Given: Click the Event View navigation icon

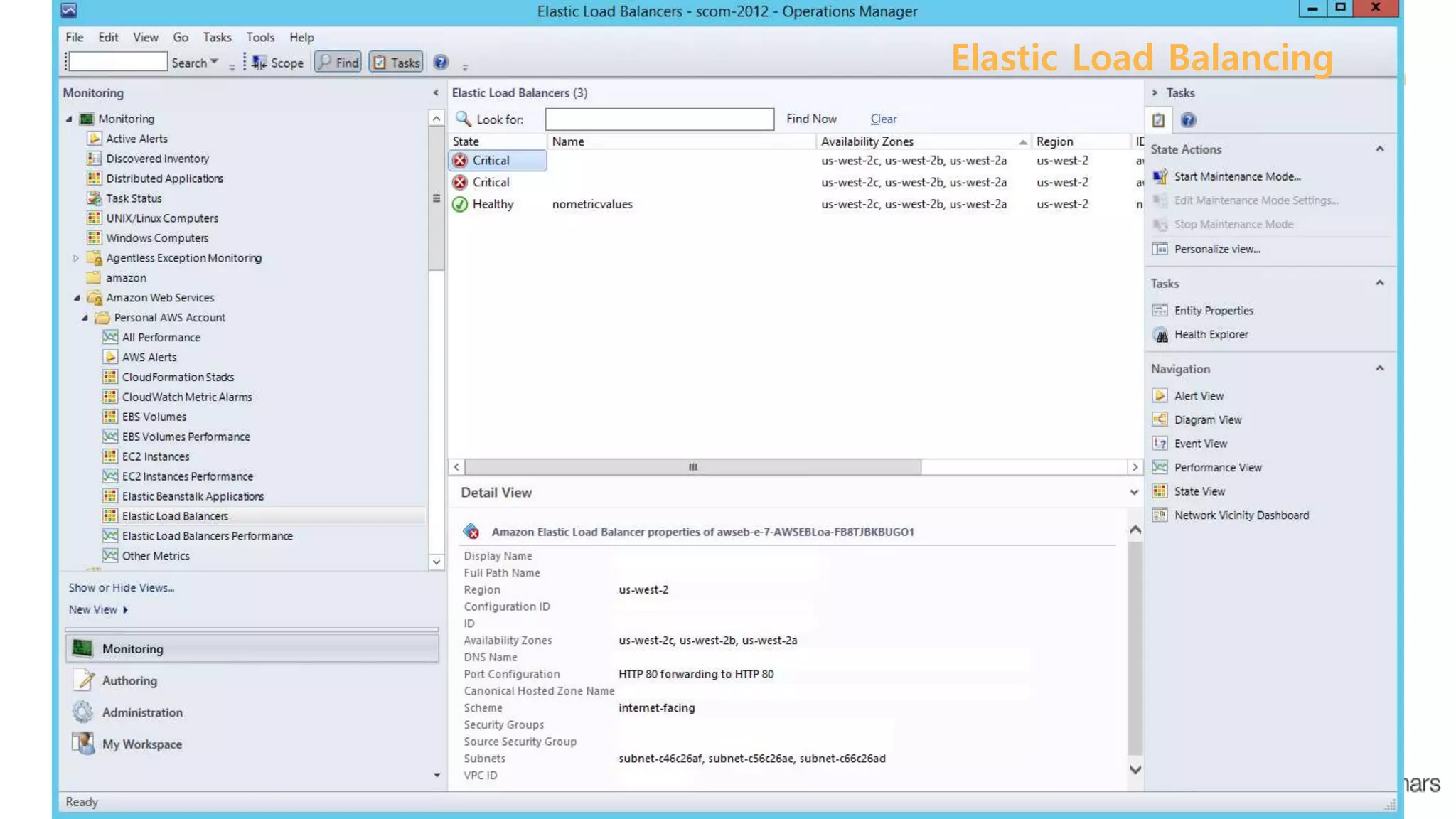Looking at the screenshot, I should tap(1160, 443).
